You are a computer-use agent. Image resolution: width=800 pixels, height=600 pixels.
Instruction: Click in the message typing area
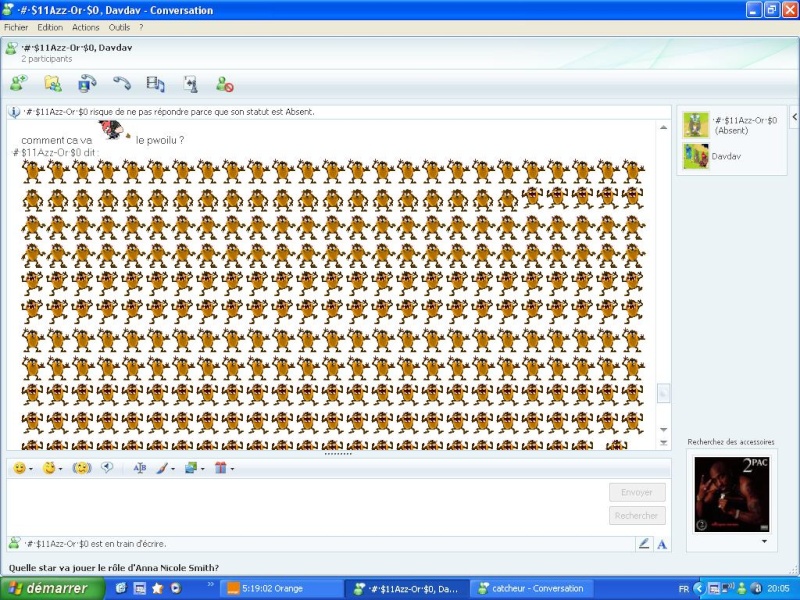306,507
